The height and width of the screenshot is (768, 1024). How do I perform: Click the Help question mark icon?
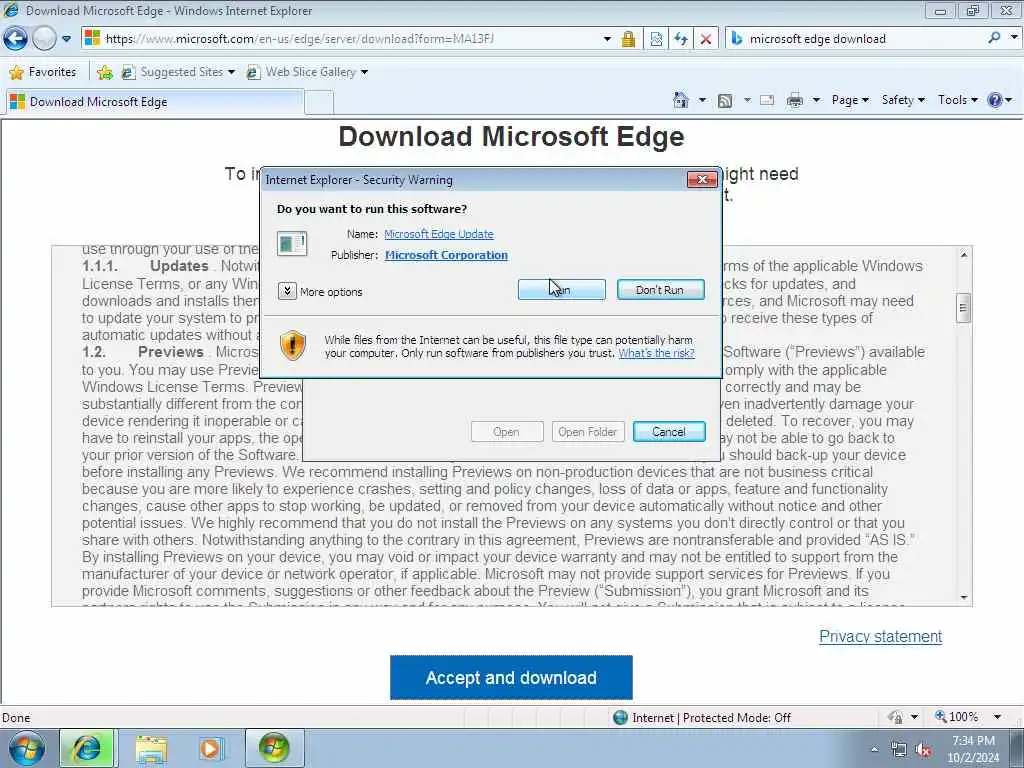(x=995, y=100)
